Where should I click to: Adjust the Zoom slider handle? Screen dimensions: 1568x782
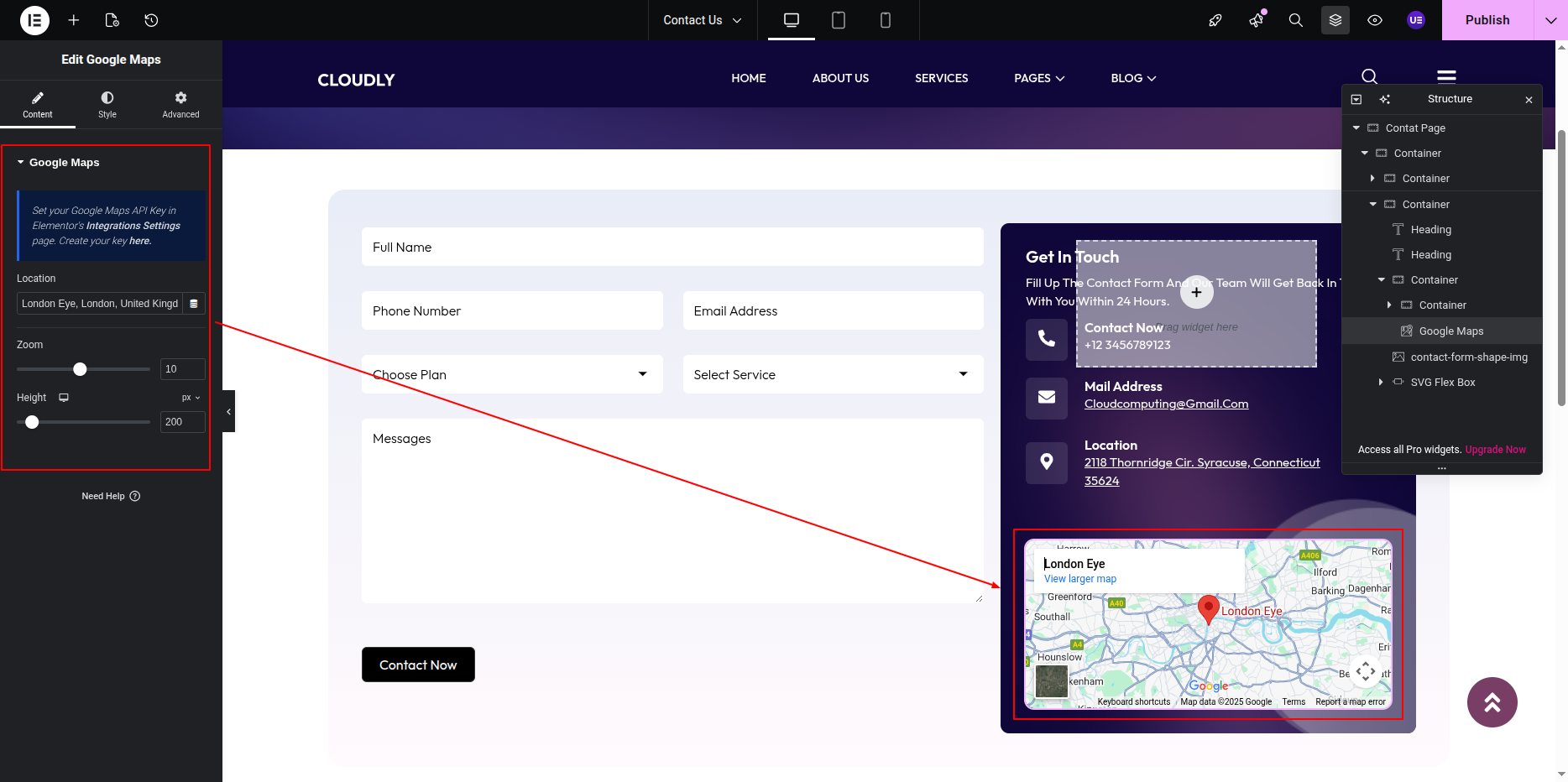click(x=80, y=369)
